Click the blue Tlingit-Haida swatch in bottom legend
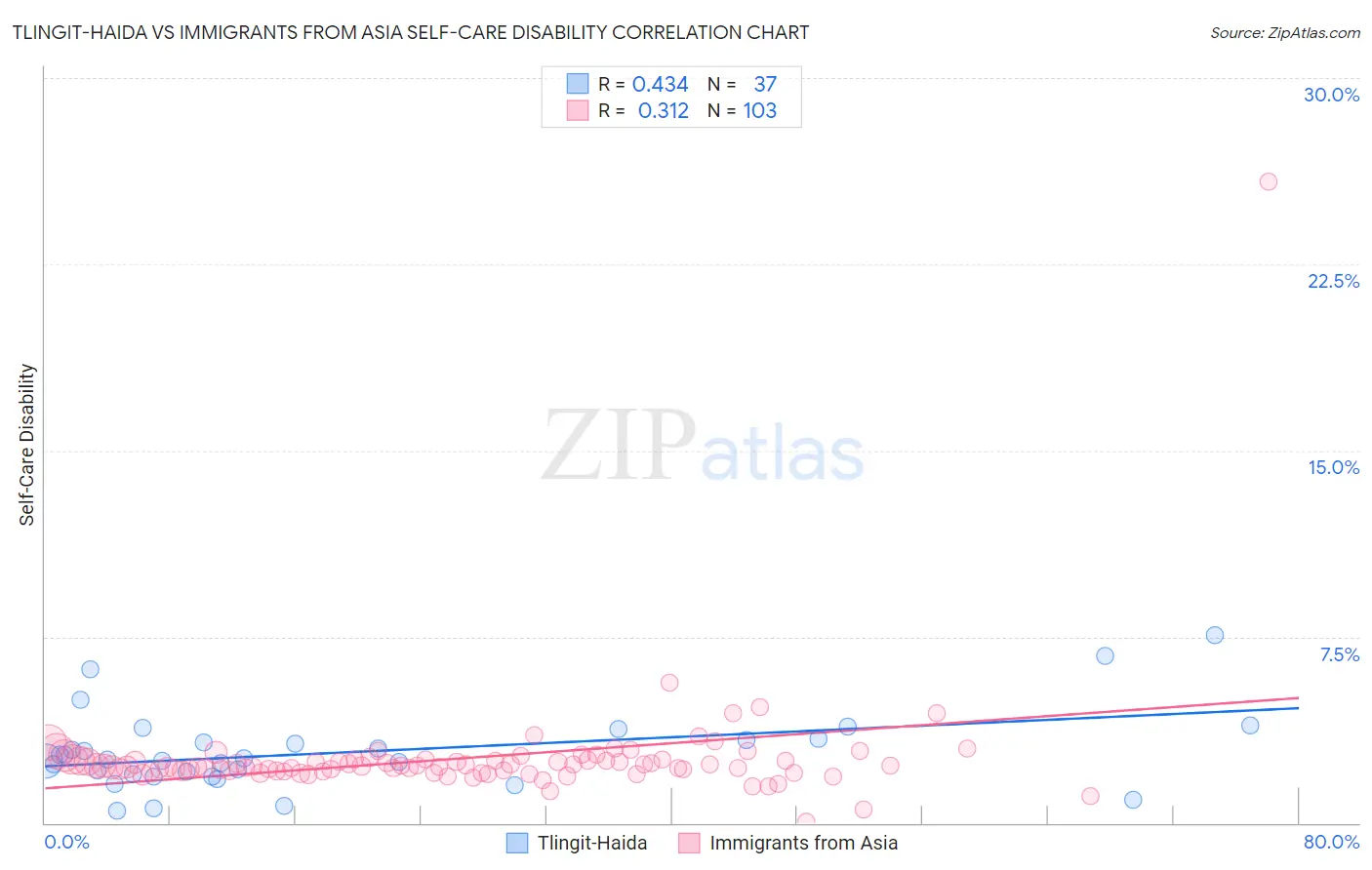1372x870 pixels. tap(517, 843)
